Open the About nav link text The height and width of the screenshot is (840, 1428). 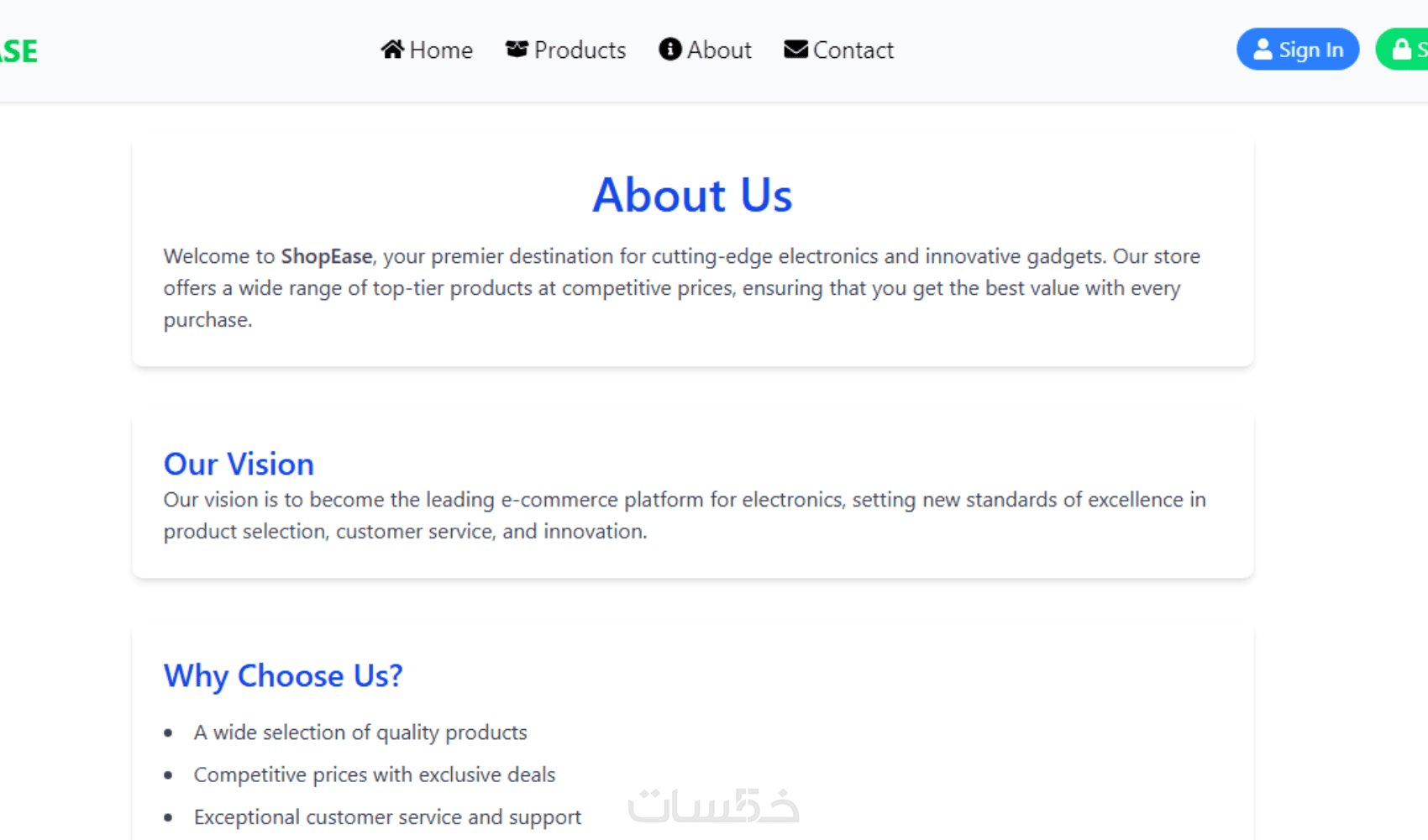point(719,50)
